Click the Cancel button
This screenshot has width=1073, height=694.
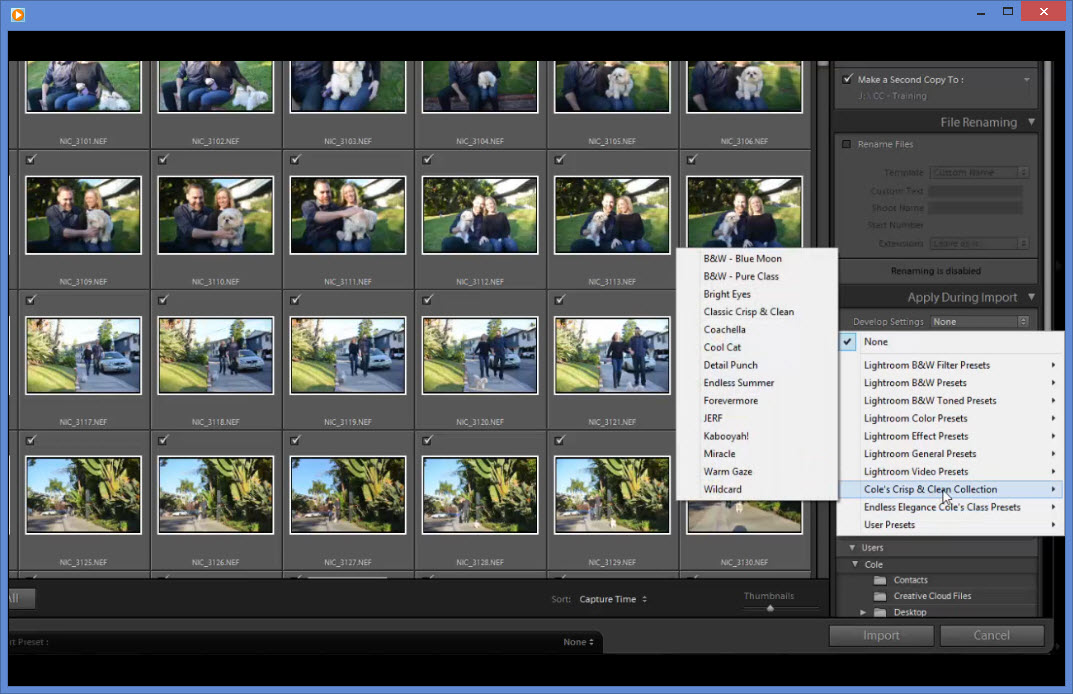(991, 635)
